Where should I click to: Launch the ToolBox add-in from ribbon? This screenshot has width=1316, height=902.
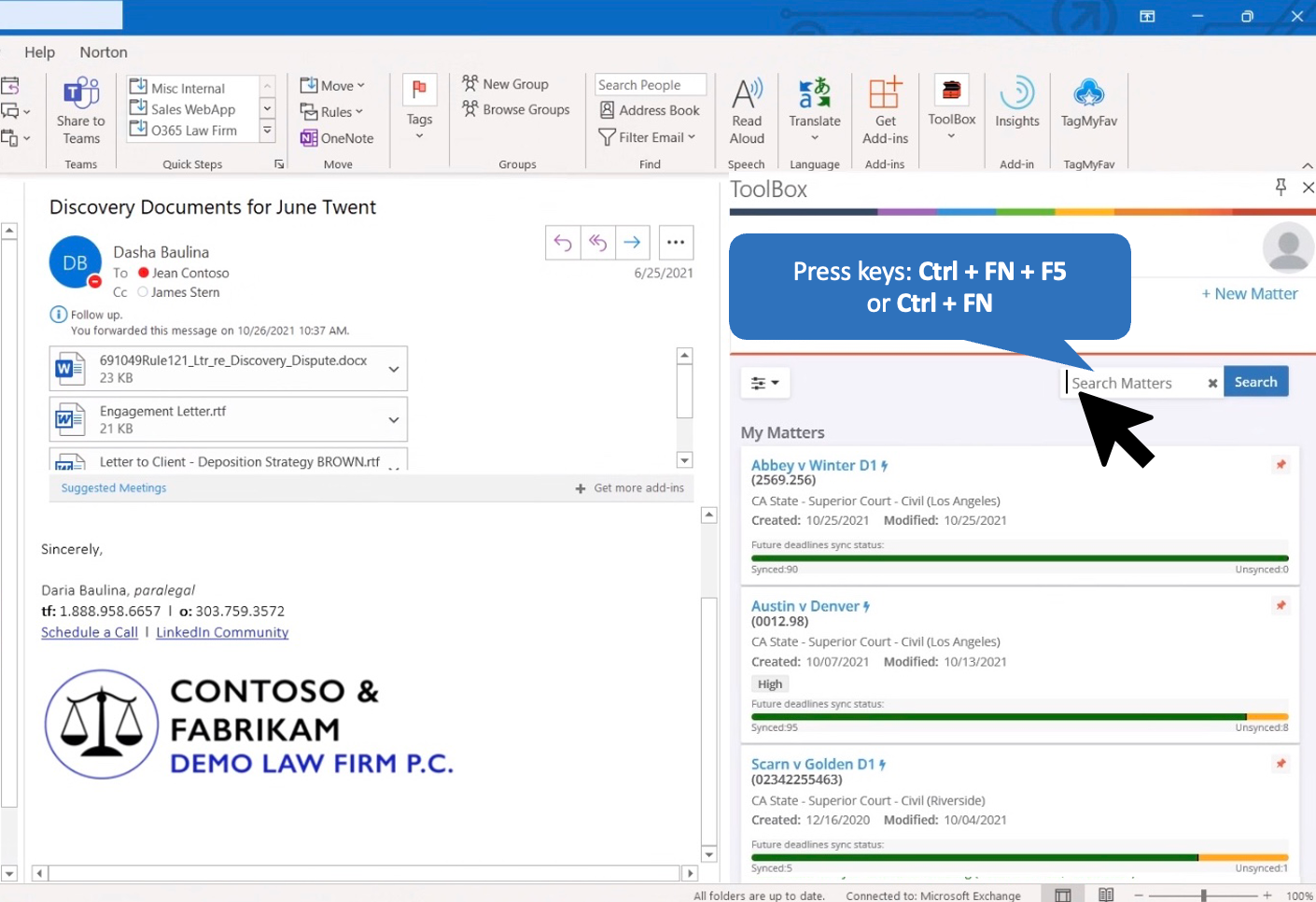951,107
